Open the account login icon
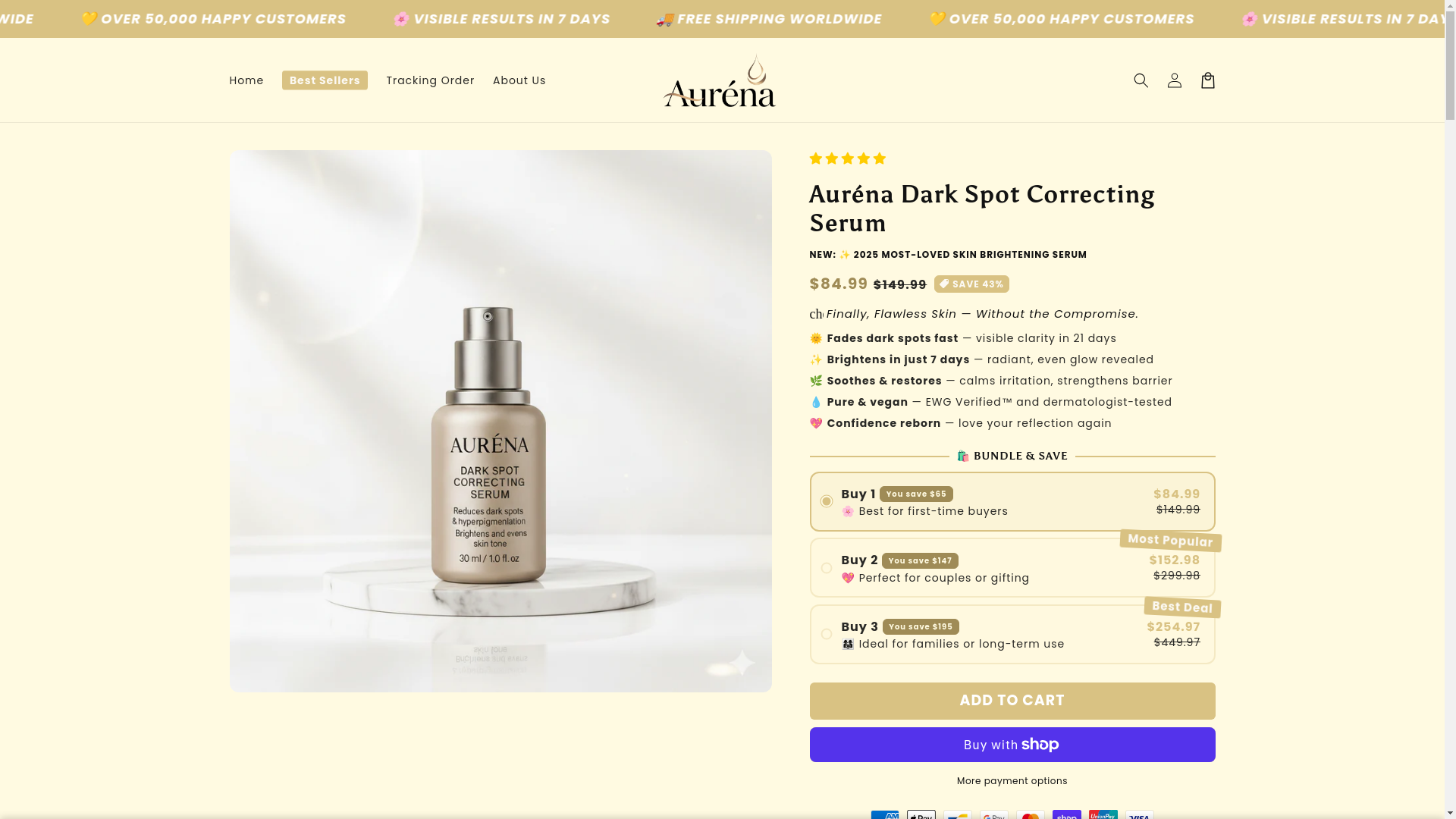This screenshot has width=1456, height=819. (1174, 80)
